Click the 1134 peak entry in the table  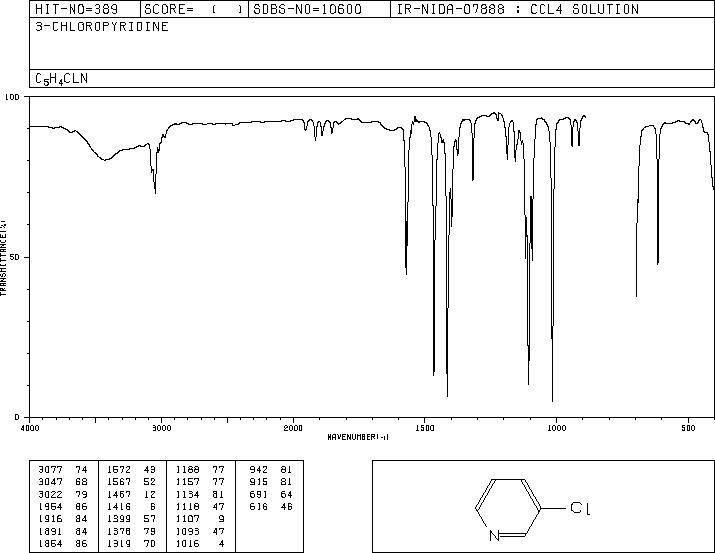(x=200, y=495)
